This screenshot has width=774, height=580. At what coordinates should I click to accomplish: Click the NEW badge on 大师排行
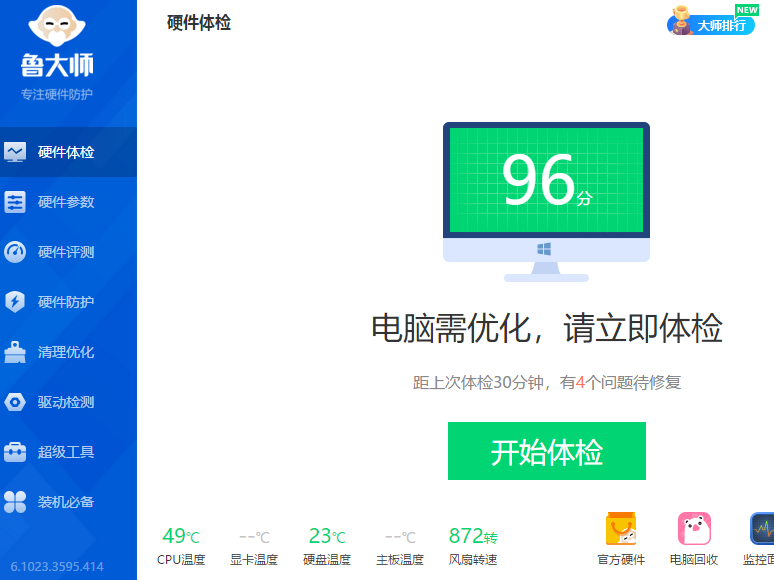[747, 10]
